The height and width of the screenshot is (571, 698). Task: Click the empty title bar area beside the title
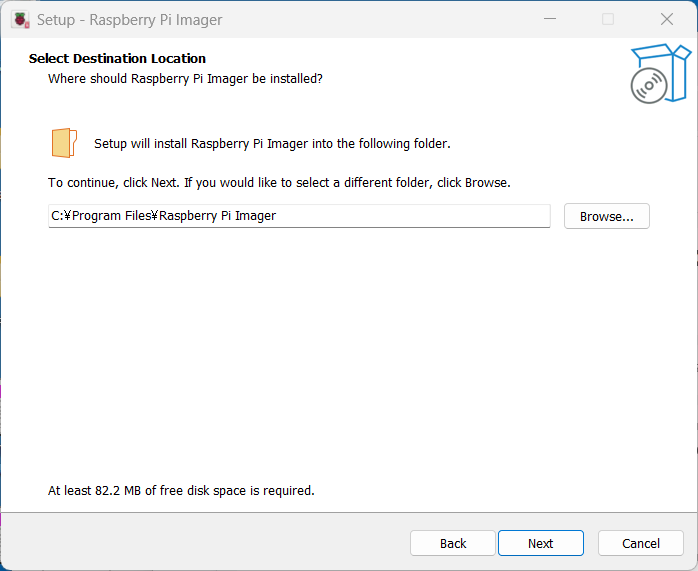(x=380, y=20)
